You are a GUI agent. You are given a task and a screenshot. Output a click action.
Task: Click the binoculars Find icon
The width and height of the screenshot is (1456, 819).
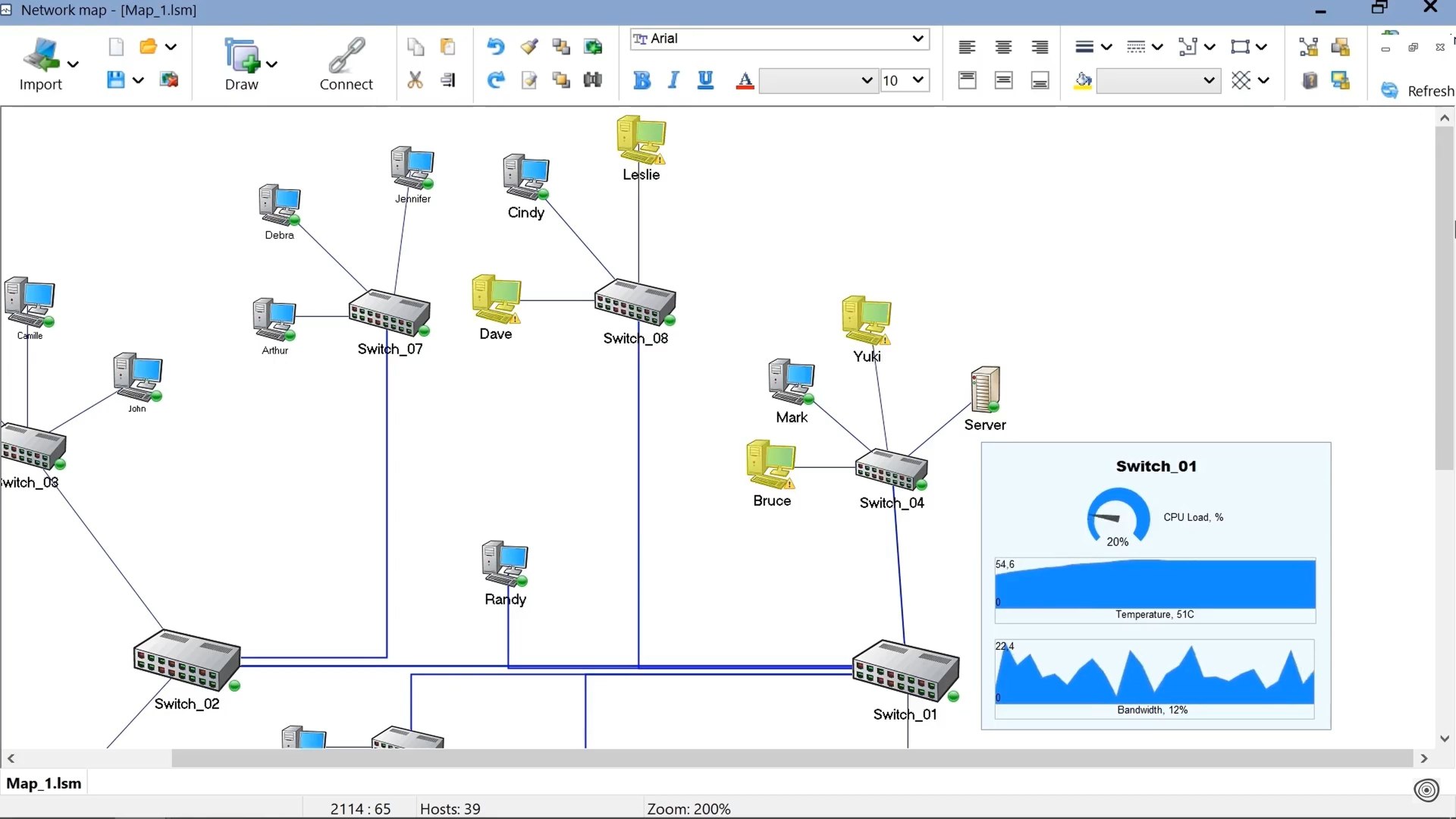593,80
